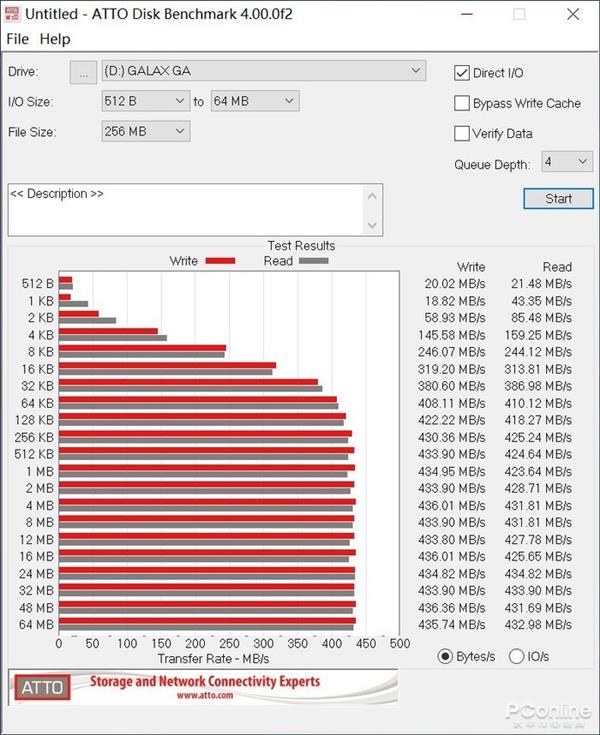Open the File Size dropdown 256 MB

click(146, 131)
